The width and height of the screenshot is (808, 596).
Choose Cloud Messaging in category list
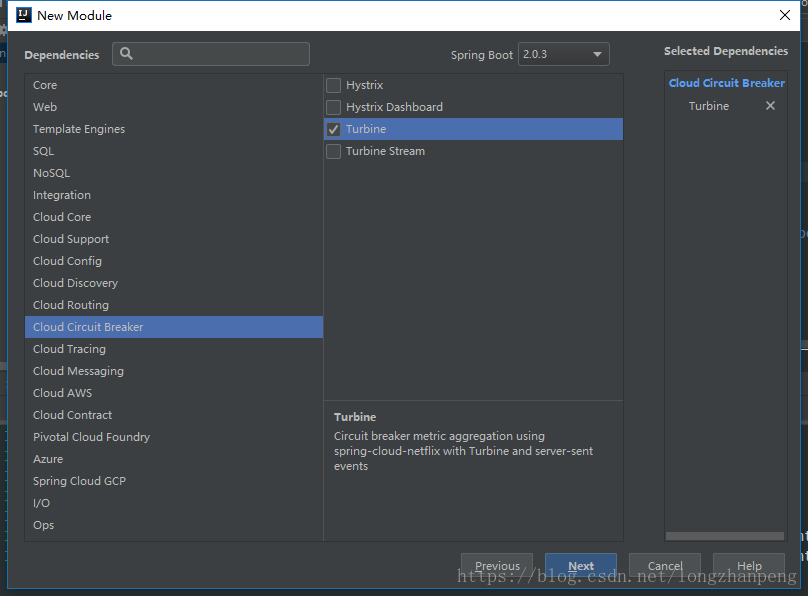tap(174, 371)
